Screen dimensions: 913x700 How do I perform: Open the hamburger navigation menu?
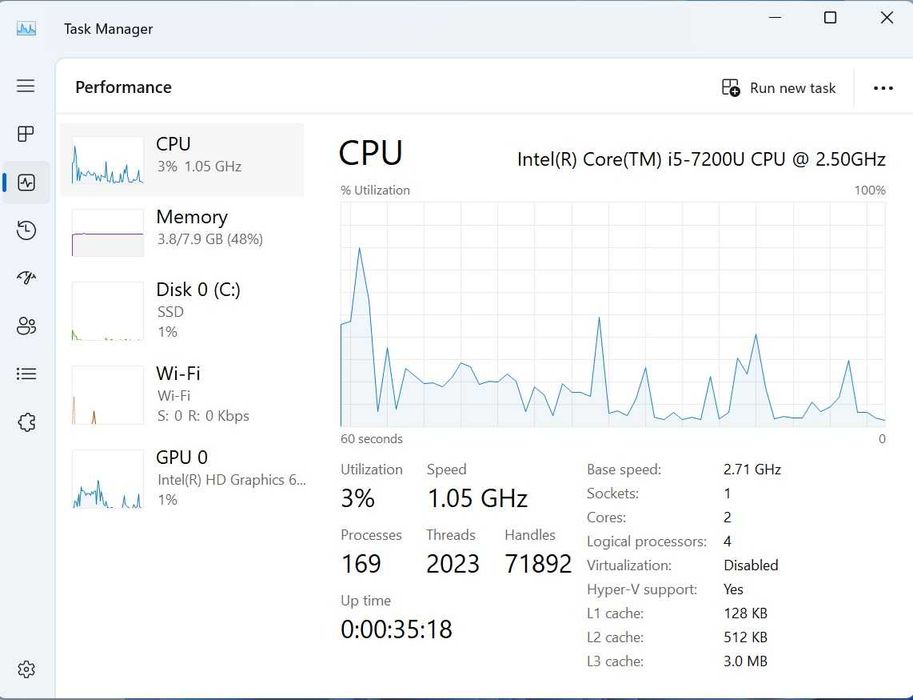(26, 86)
